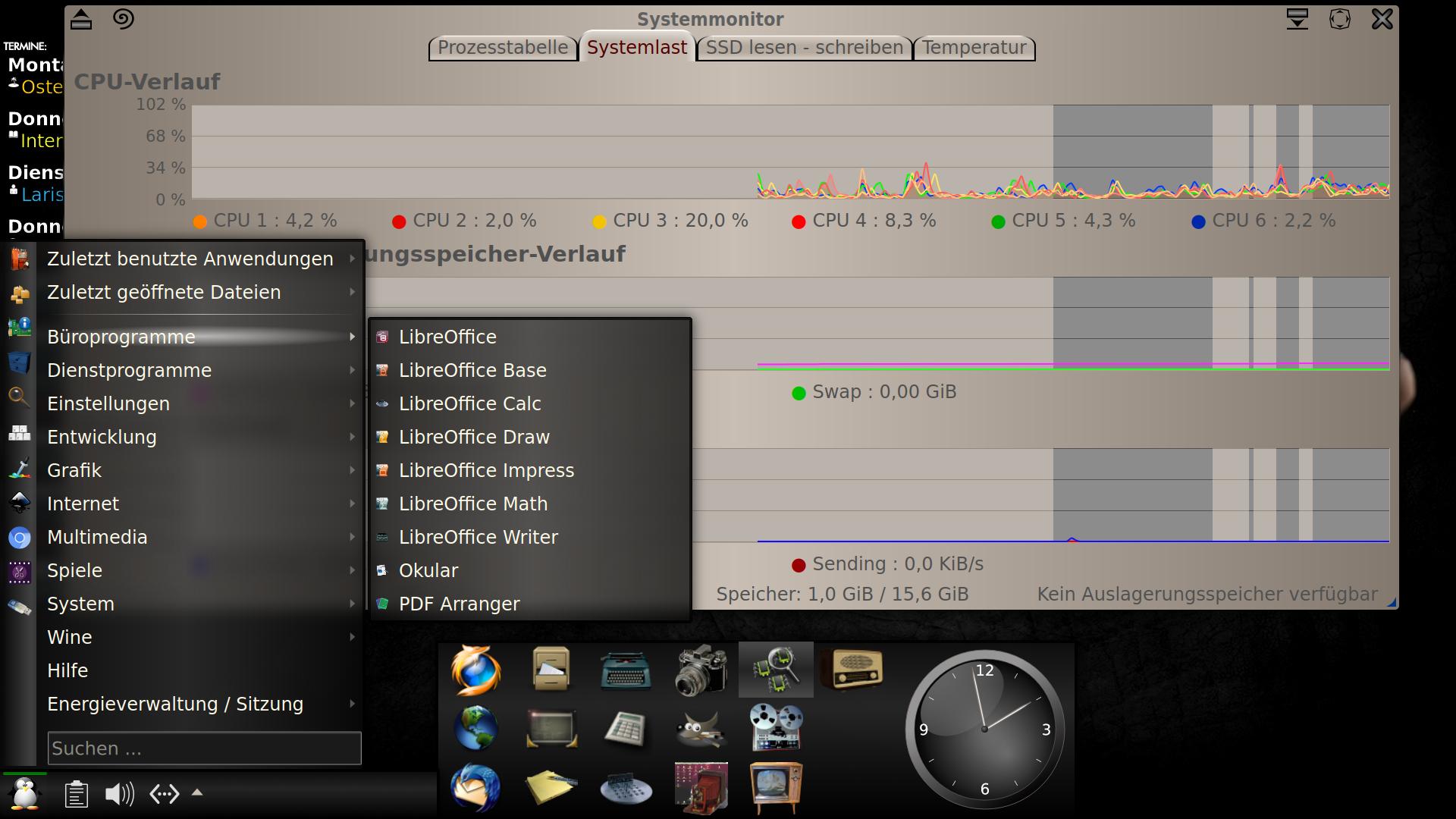Launch LibreOffice from the submenu
Viewport: 1456px width, 819px height.
pyautogui.click(x=530, y=337)
